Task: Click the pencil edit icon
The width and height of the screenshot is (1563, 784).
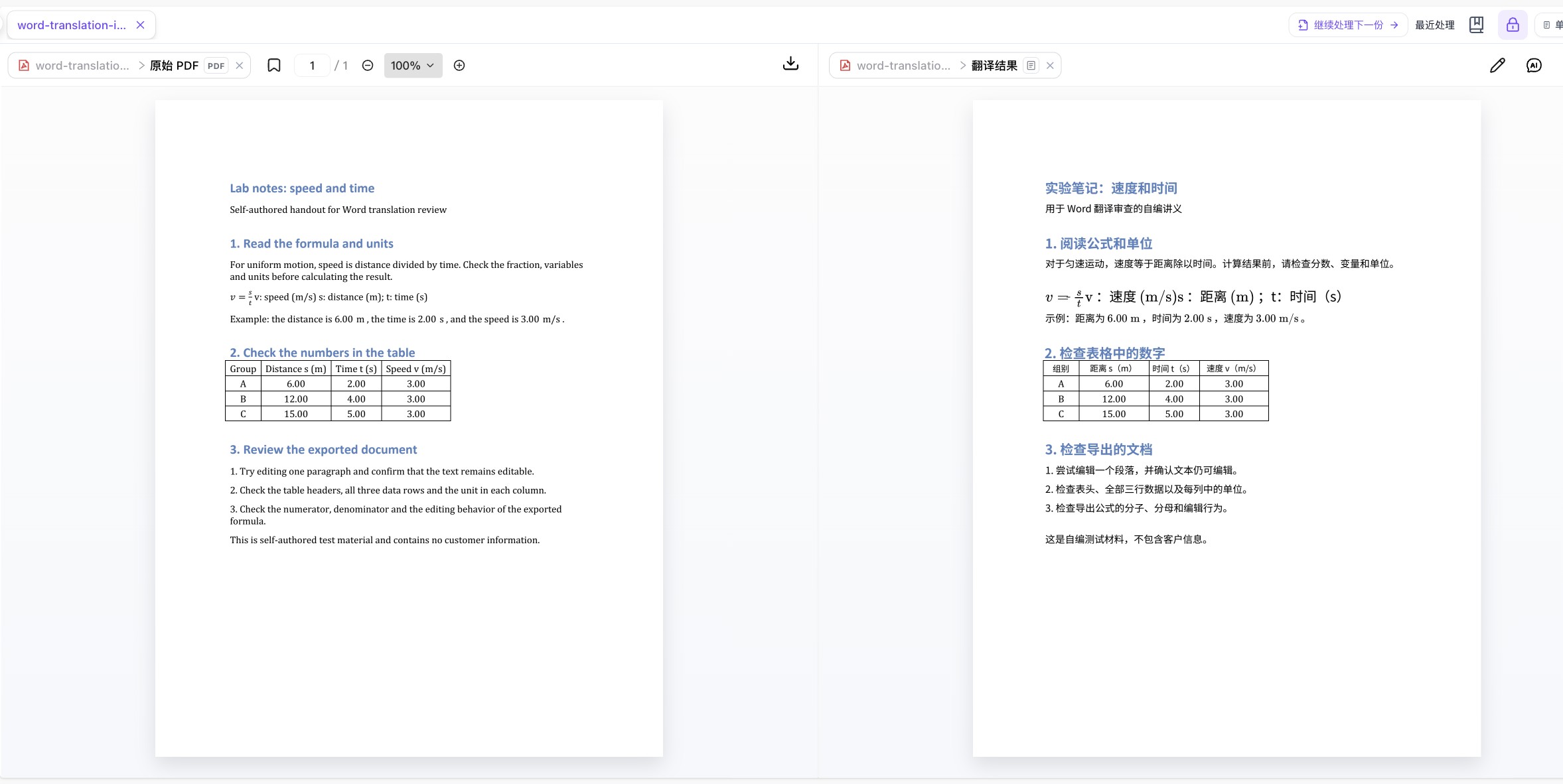Action: click(x=1497, y=65)
